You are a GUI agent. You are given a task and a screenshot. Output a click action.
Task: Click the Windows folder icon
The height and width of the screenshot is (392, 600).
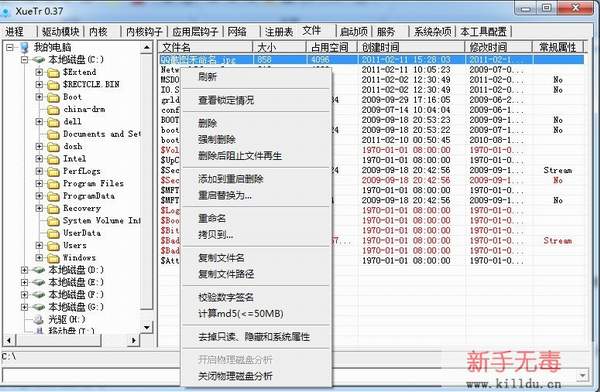coord(53,258)
